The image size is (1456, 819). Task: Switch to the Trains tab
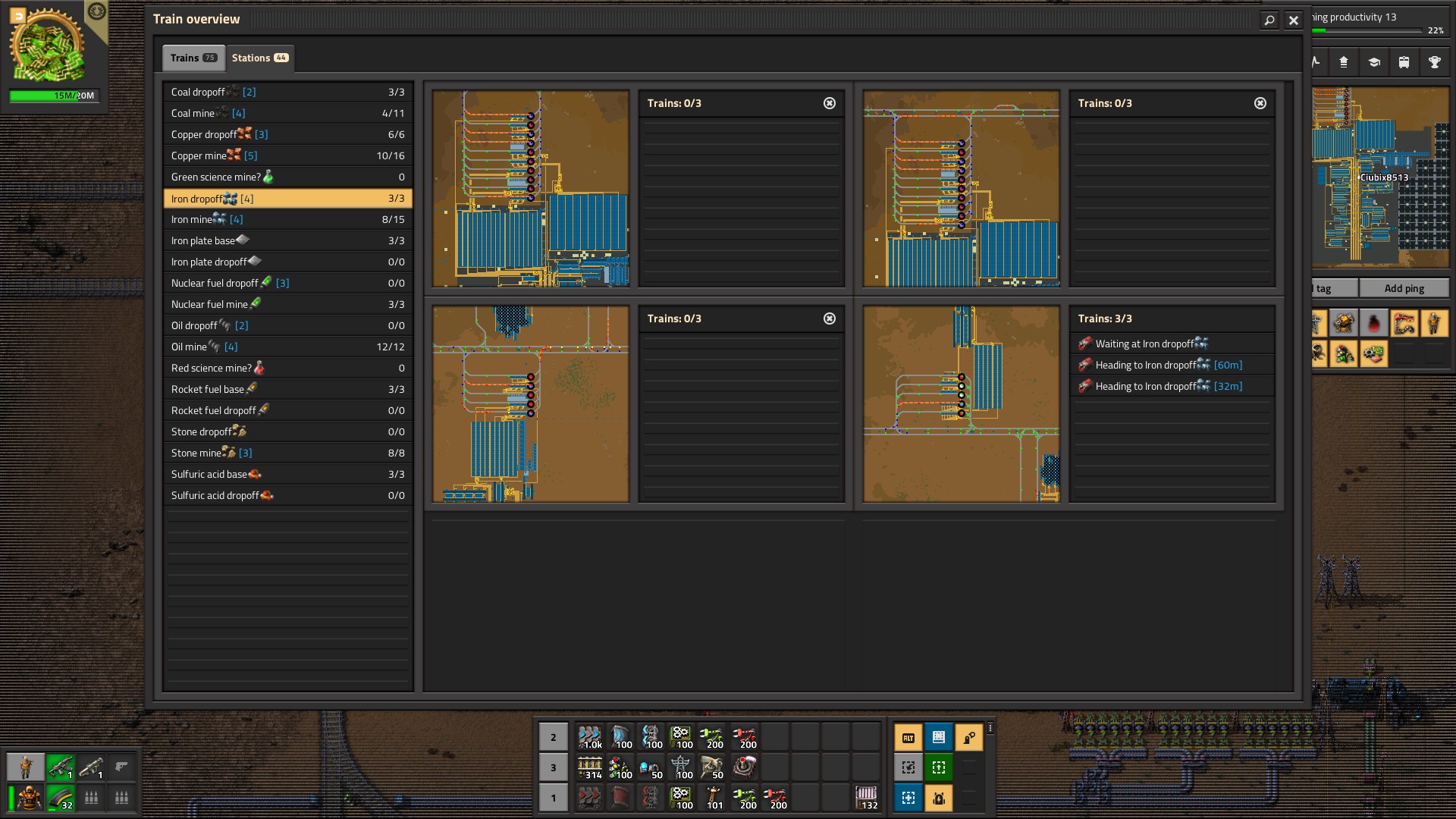[193, 58]
